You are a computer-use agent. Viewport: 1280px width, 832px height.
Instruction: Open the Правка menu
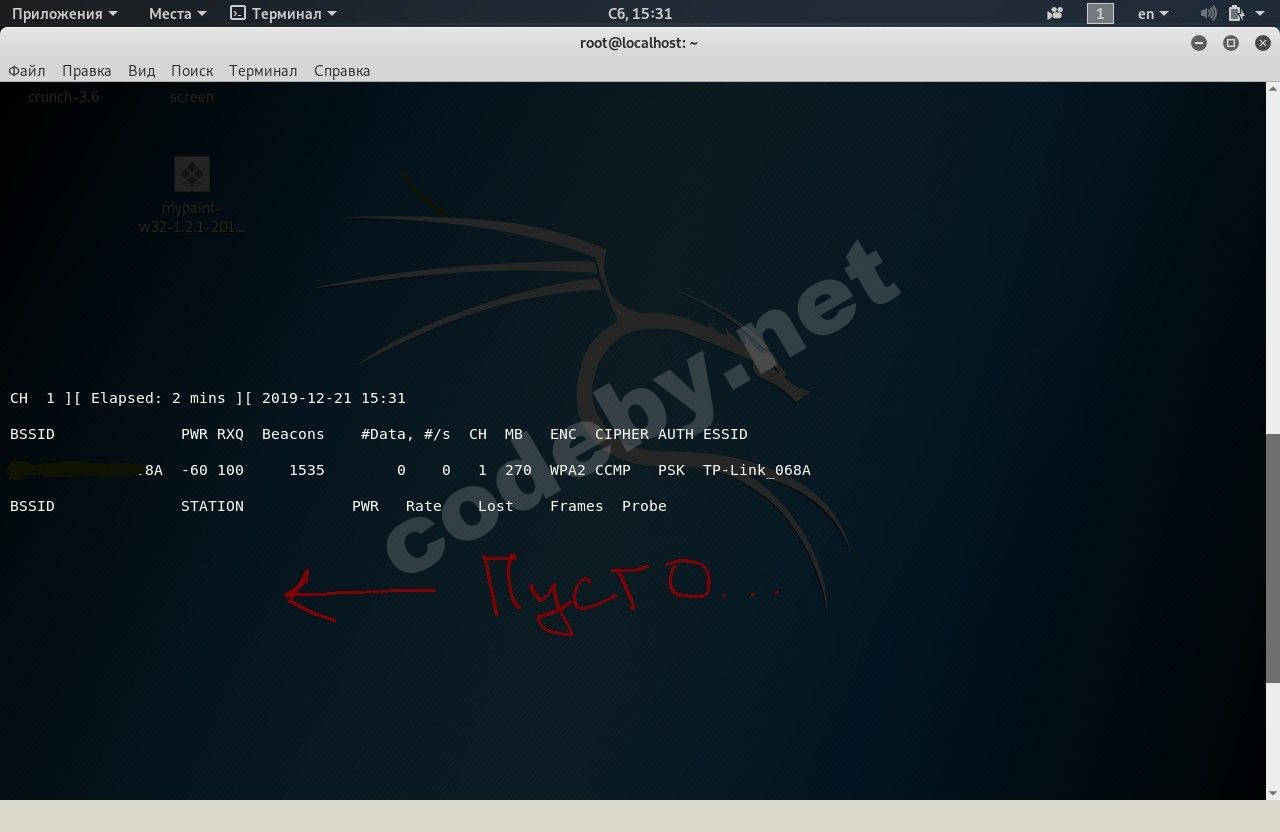(86, 71)
